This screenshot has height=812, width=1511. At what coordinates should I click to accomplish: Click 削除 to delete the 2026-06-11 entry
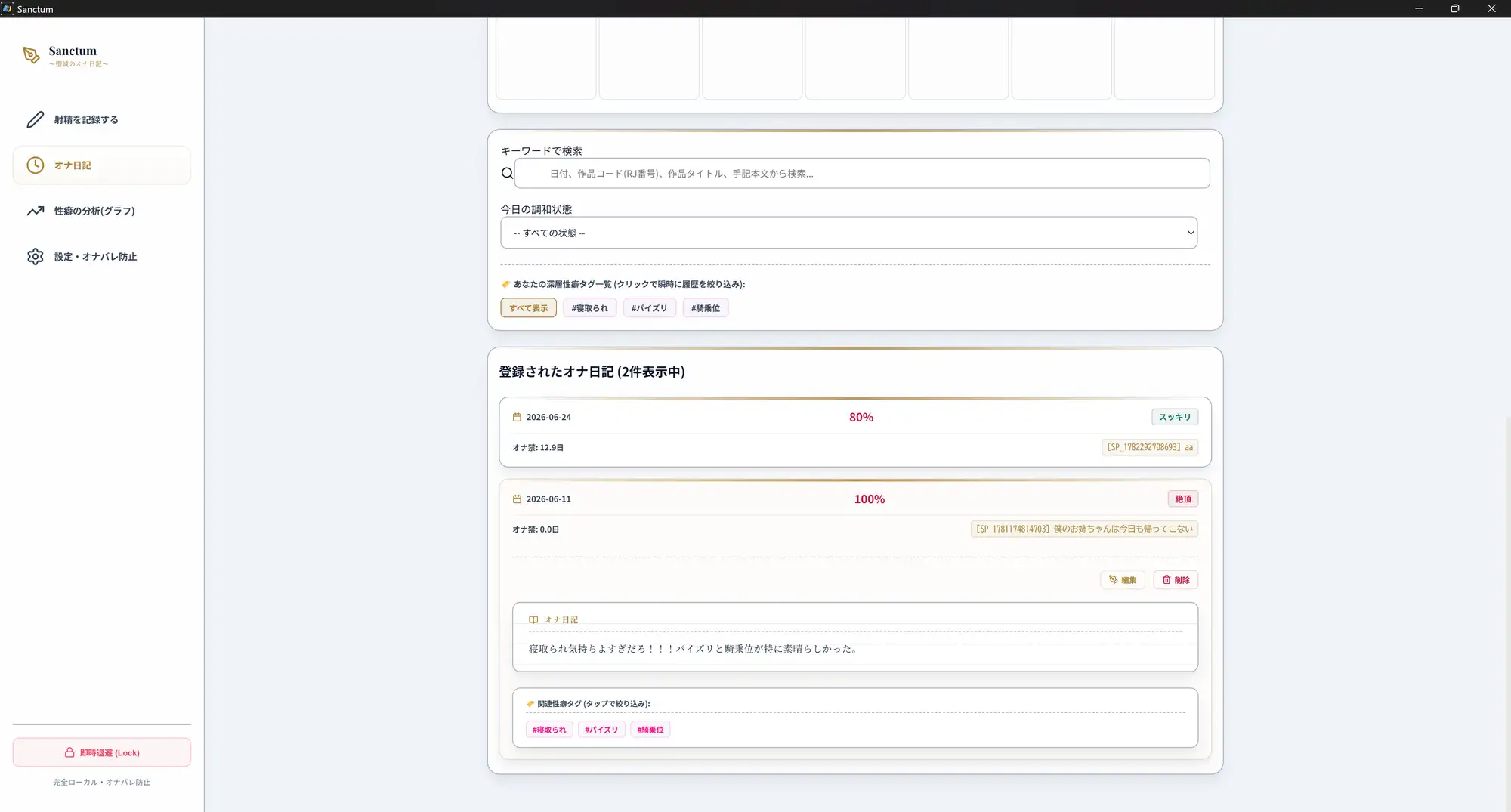(x=1176, y=579)
